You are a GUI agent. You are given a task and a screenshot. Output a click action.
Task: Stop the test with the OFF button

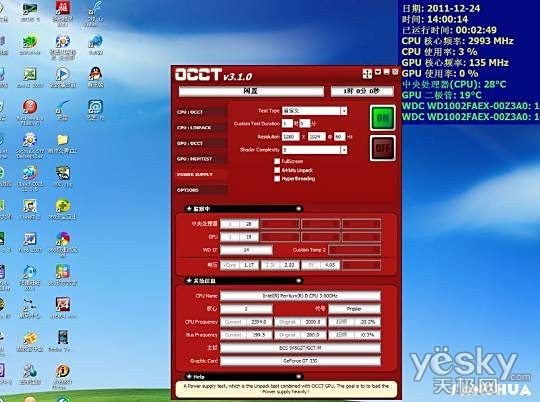click(x=383, y=148)
